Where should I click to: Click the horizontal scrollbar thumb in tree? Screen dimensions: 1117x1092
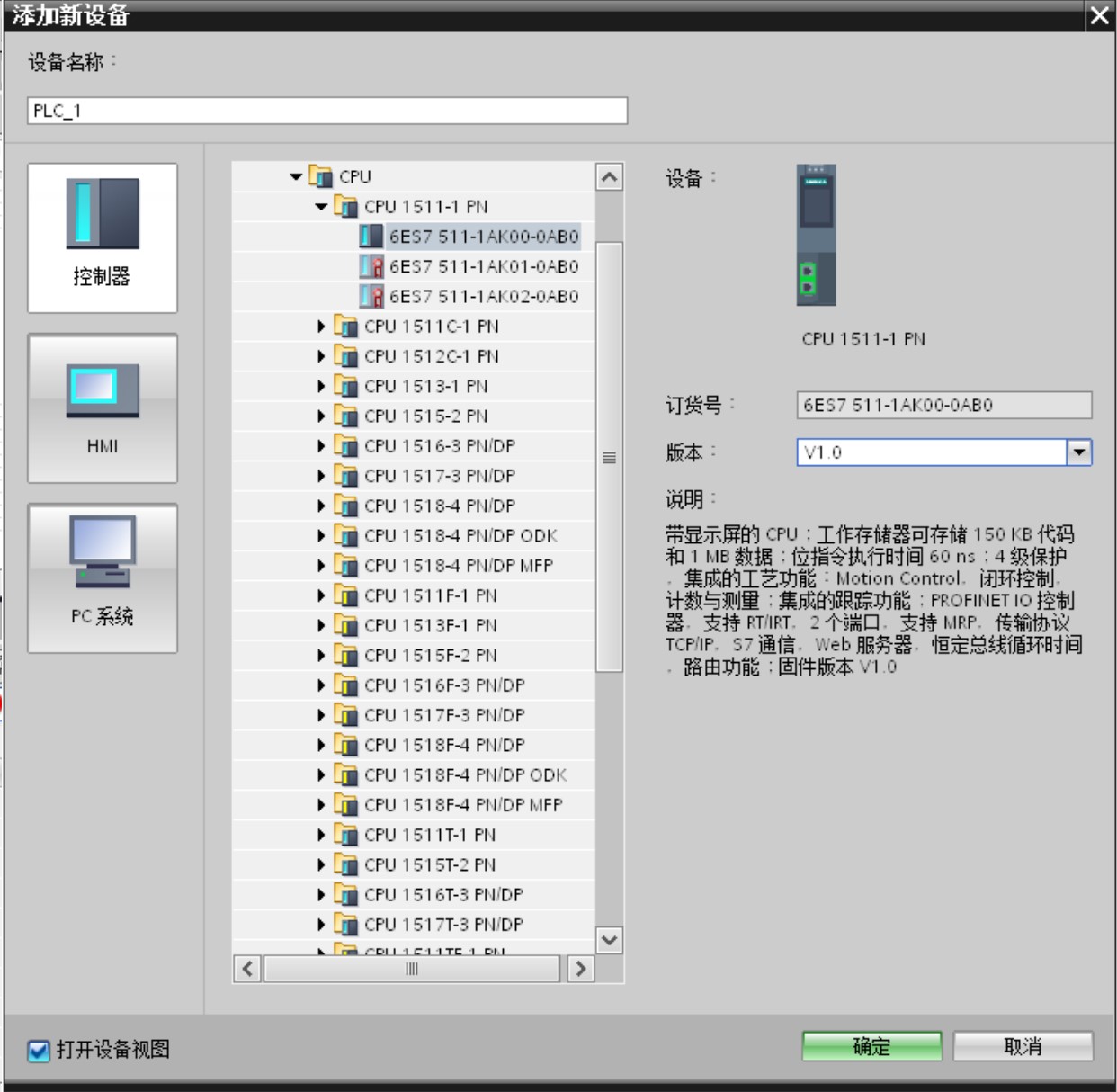pyautogui.click(x=412, y=969)
